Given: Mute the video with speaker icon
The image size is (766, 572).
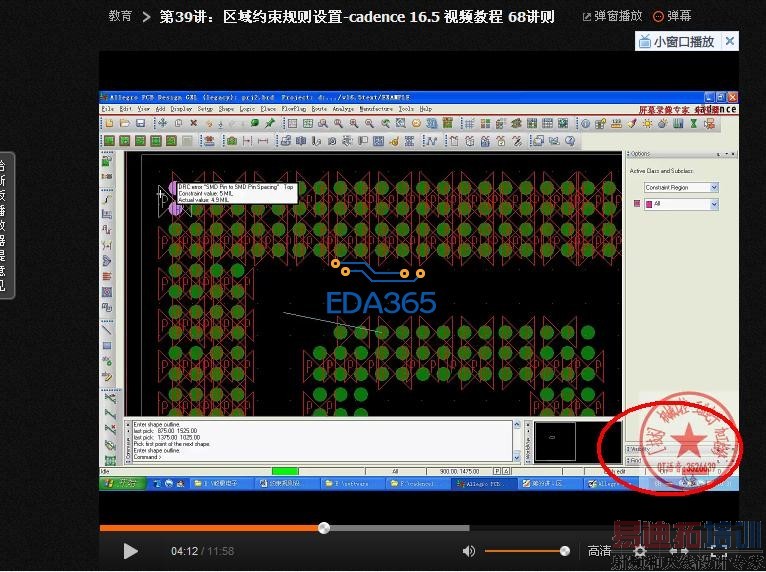Looking at the screenshot, I should 468,551.
